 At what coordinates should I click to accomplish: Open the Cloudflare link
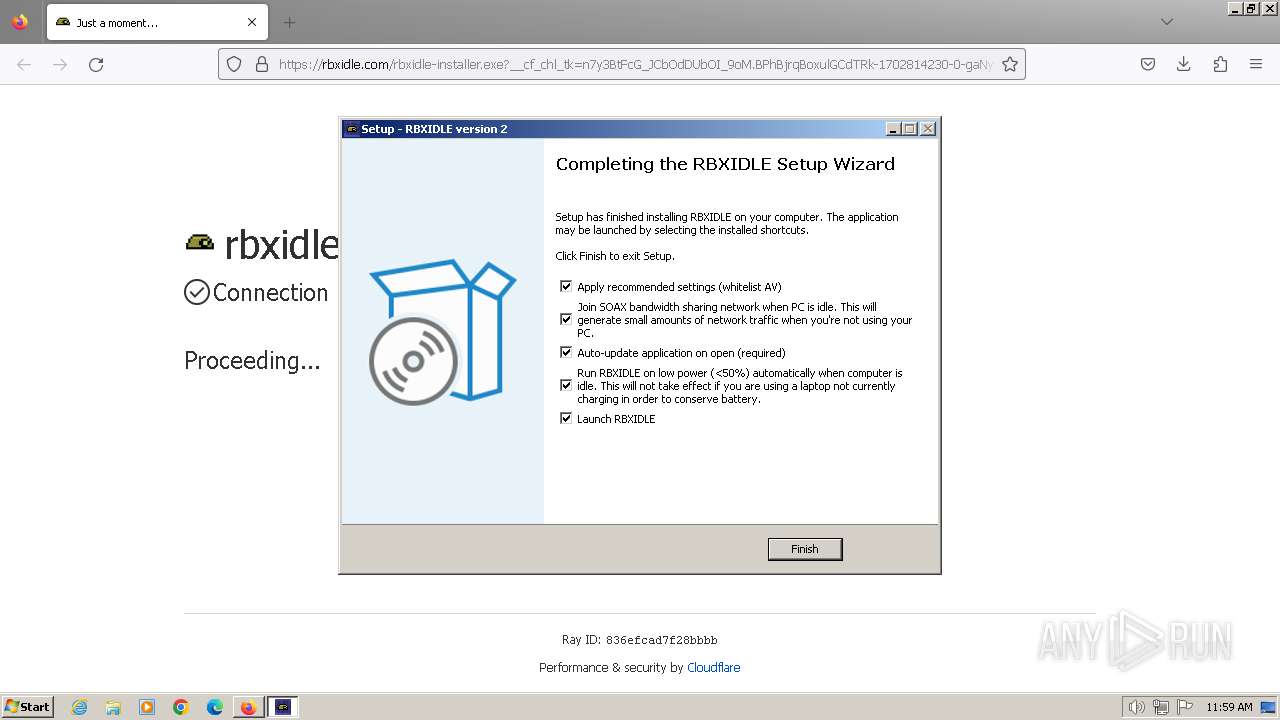[x=713, y=668]
